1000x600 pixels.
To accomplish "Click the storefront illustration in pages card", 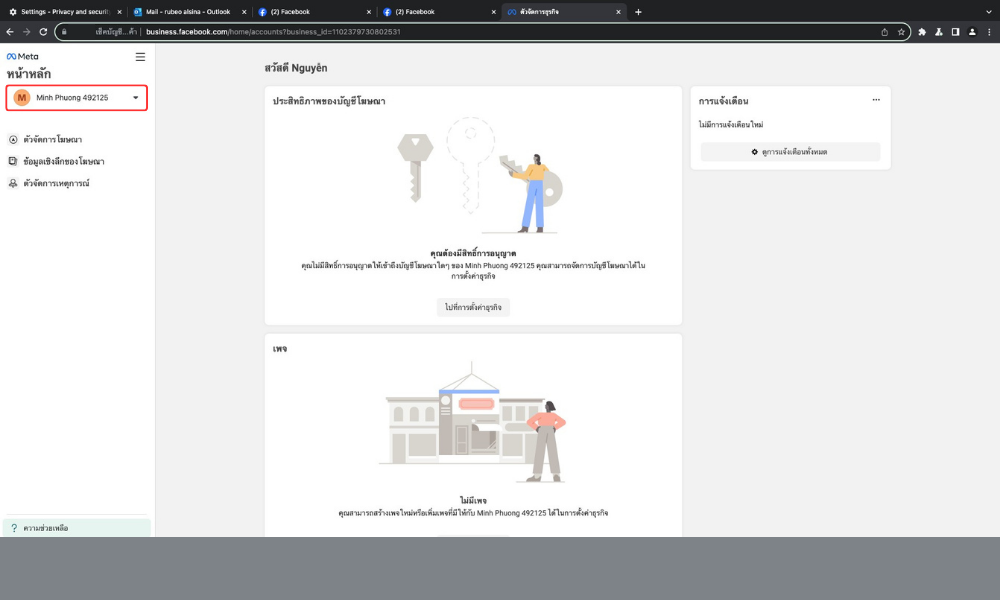I will (473, 421).
